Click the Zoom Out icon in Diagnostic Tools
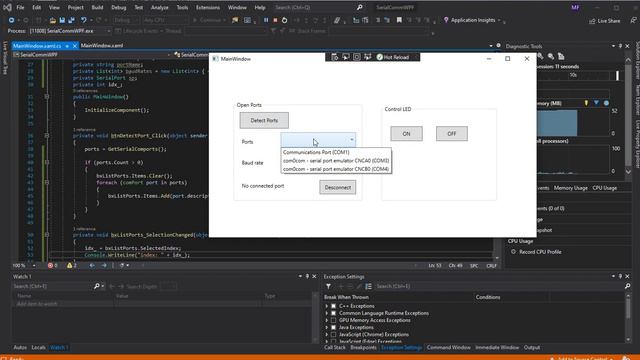Viewport: 640px width, 360px height. [x=551, y=56]
